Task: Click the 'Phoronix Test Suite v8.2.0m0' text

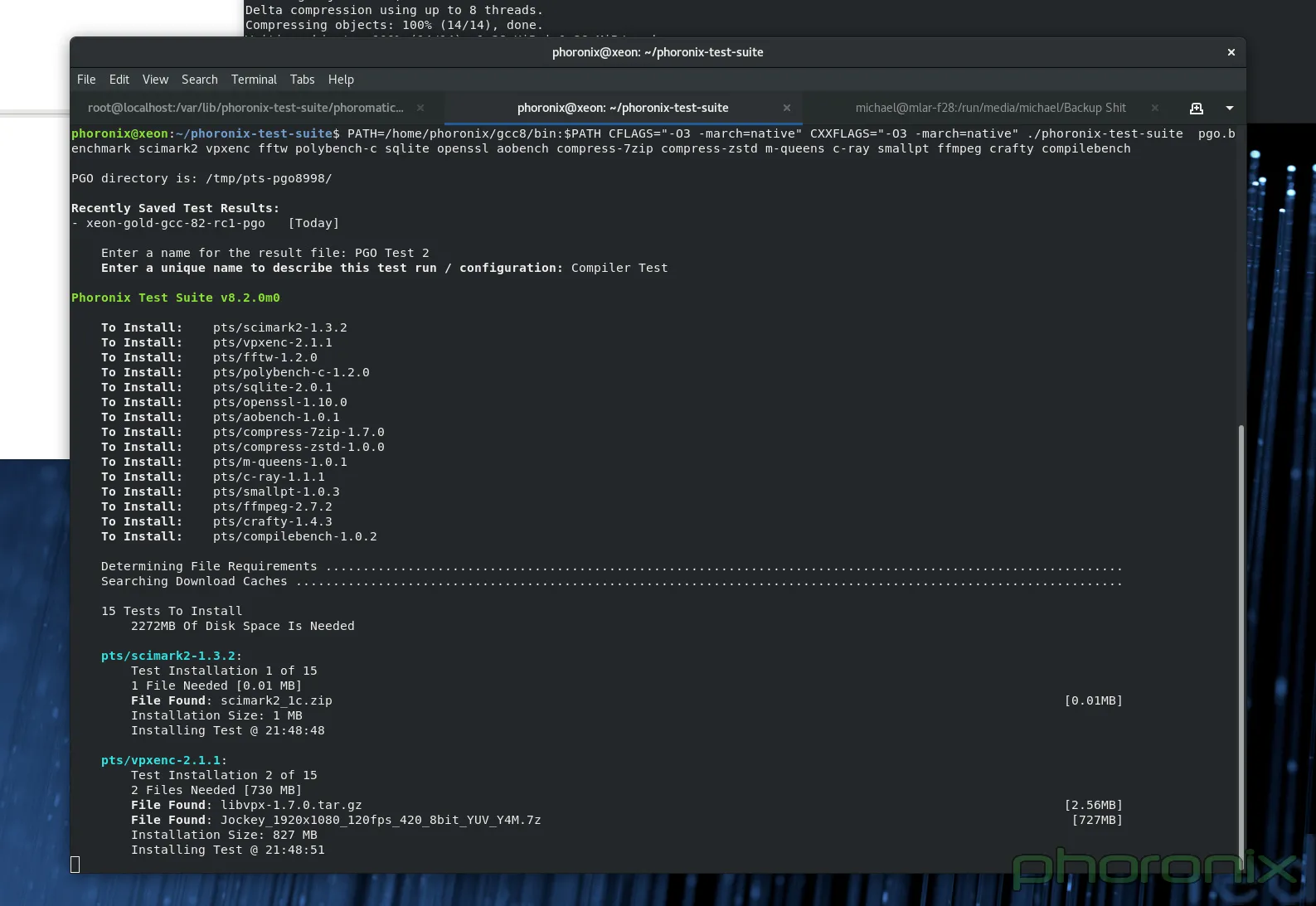Action: (176, 298)
